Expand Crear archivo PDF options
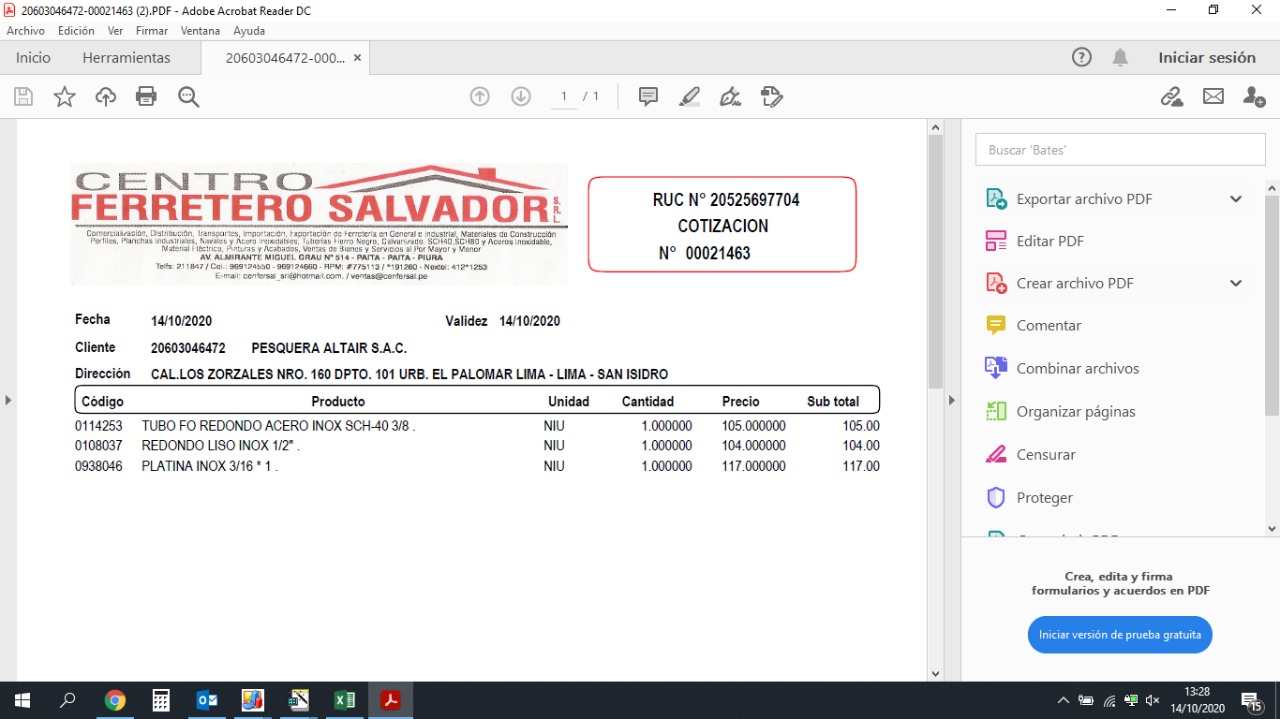The height and width of the screenshot is (719, 1280). 1236,283
